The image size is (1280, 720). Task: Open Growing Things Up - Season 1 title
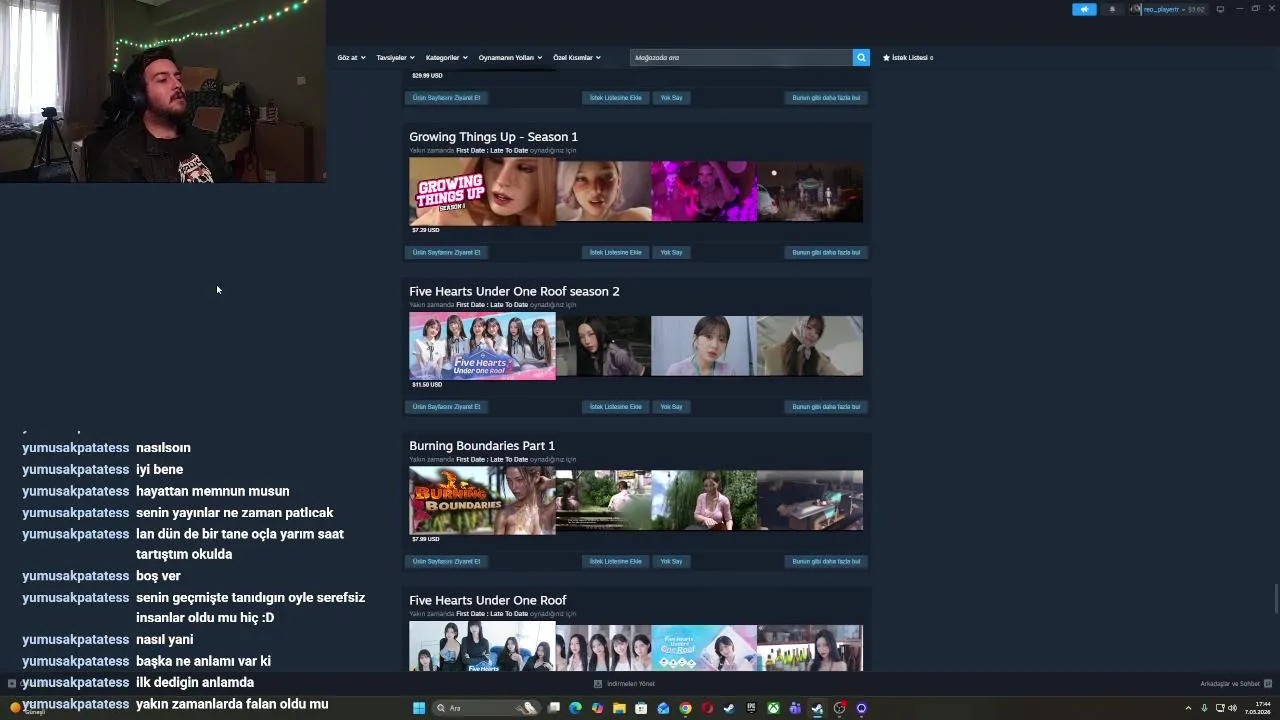(493, 137)
